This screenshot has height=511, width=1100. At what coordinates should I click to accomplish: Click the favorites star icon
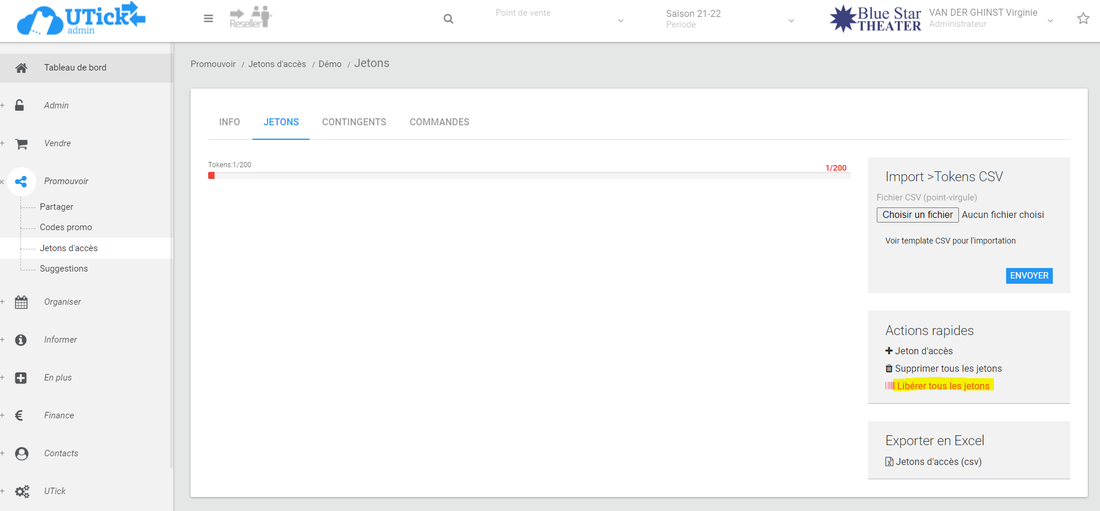tap(1083, 19)
